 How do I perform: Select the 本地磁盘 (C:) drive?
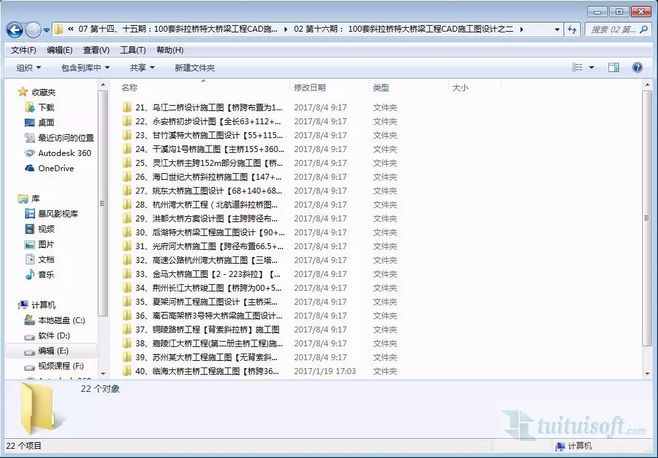(x=61, y=320)
